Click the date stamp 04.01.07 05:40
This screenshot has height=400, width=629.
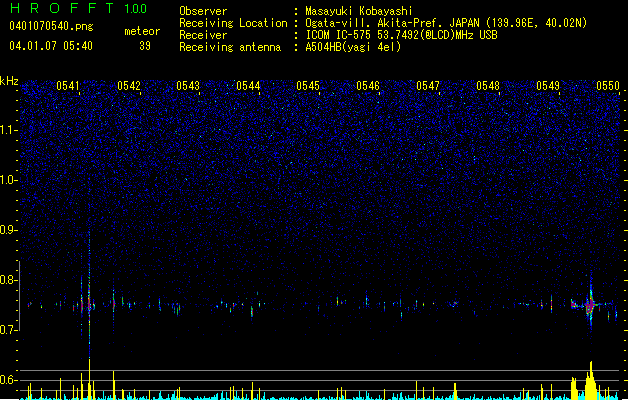(x=51, y=46)
